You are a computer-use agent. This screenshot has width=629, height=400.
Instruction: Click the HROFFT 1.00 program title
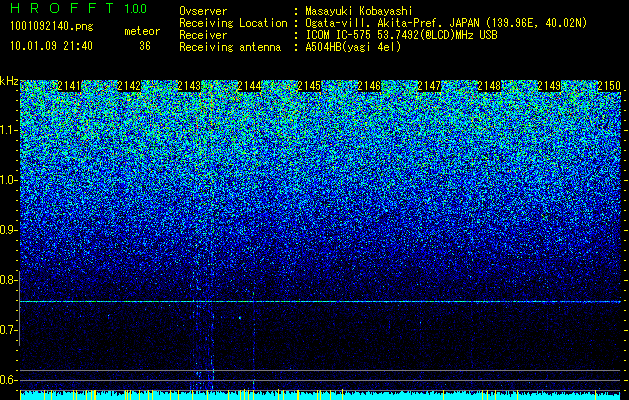79,8
